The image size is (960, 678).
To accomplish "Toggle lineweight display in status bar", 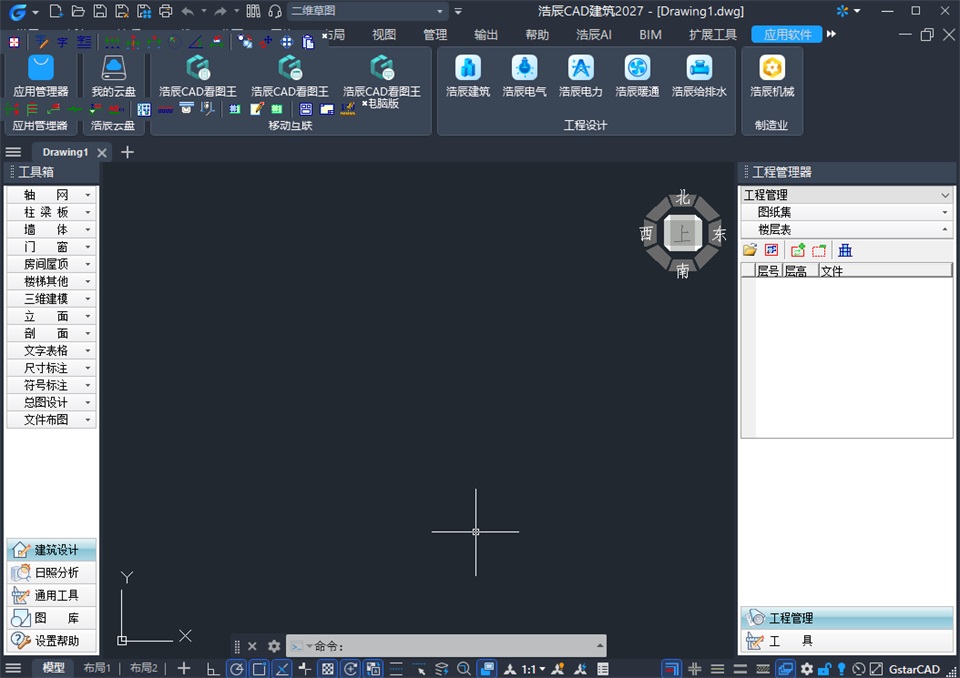I will [x=396, y=669].
